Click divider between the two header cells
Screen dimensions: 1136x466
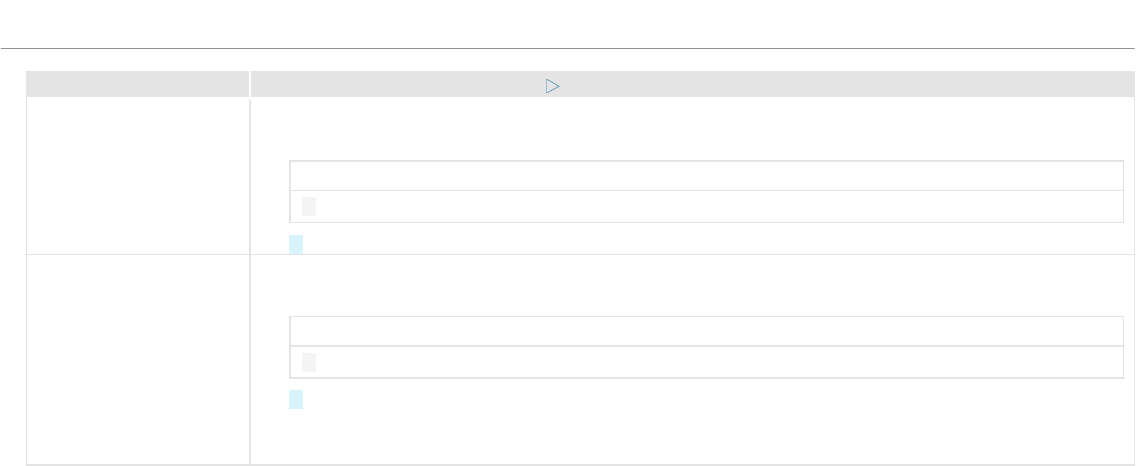pyautogui.click(x=250, y=83)
